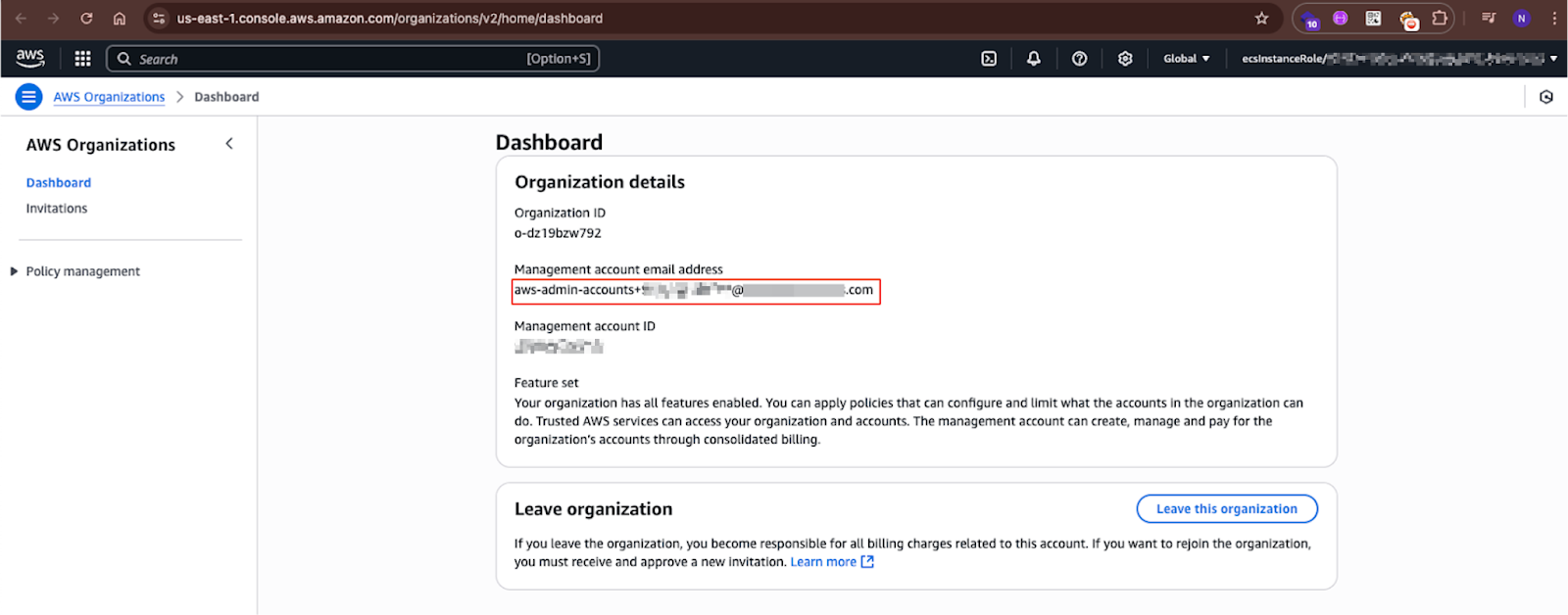Open console settings gear icon
The width and height of the screenshot is (1568, 615).
point(1125,59)
